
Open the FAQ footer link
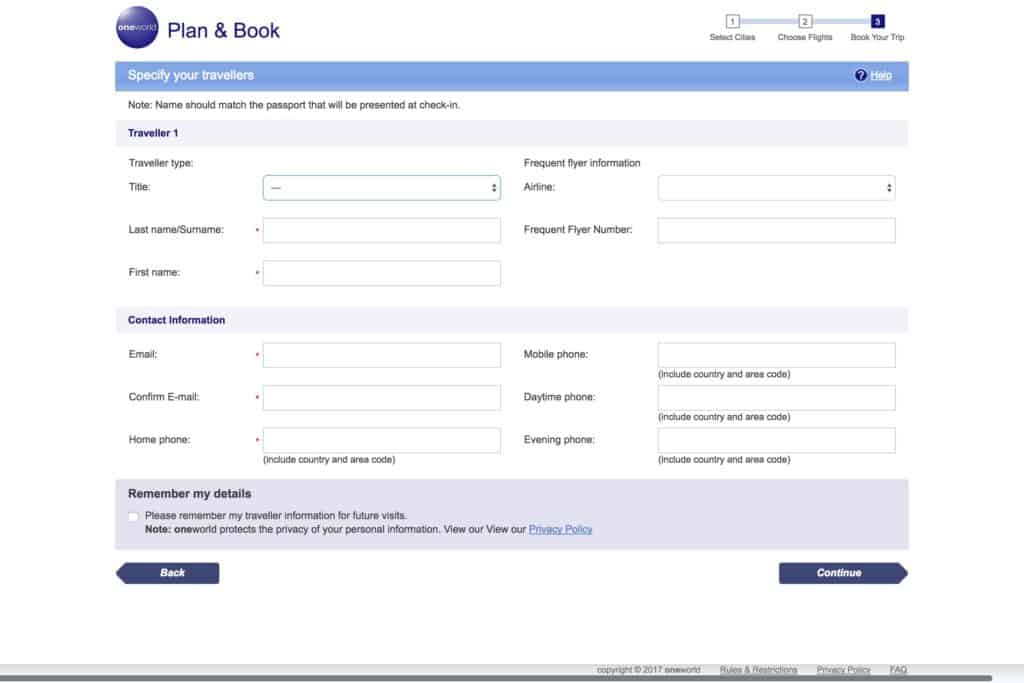898,670
